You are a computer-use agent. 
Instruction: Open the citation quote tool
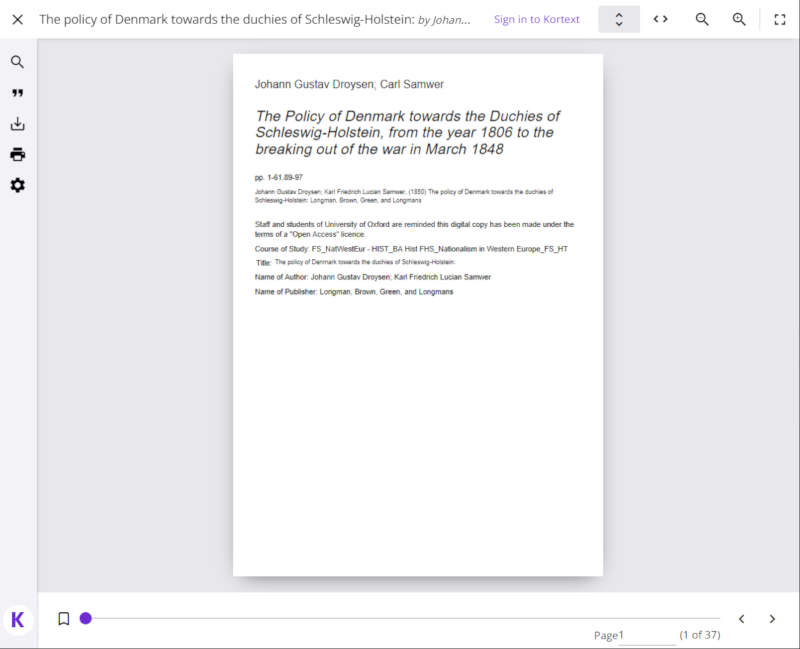tap(17, 93)
